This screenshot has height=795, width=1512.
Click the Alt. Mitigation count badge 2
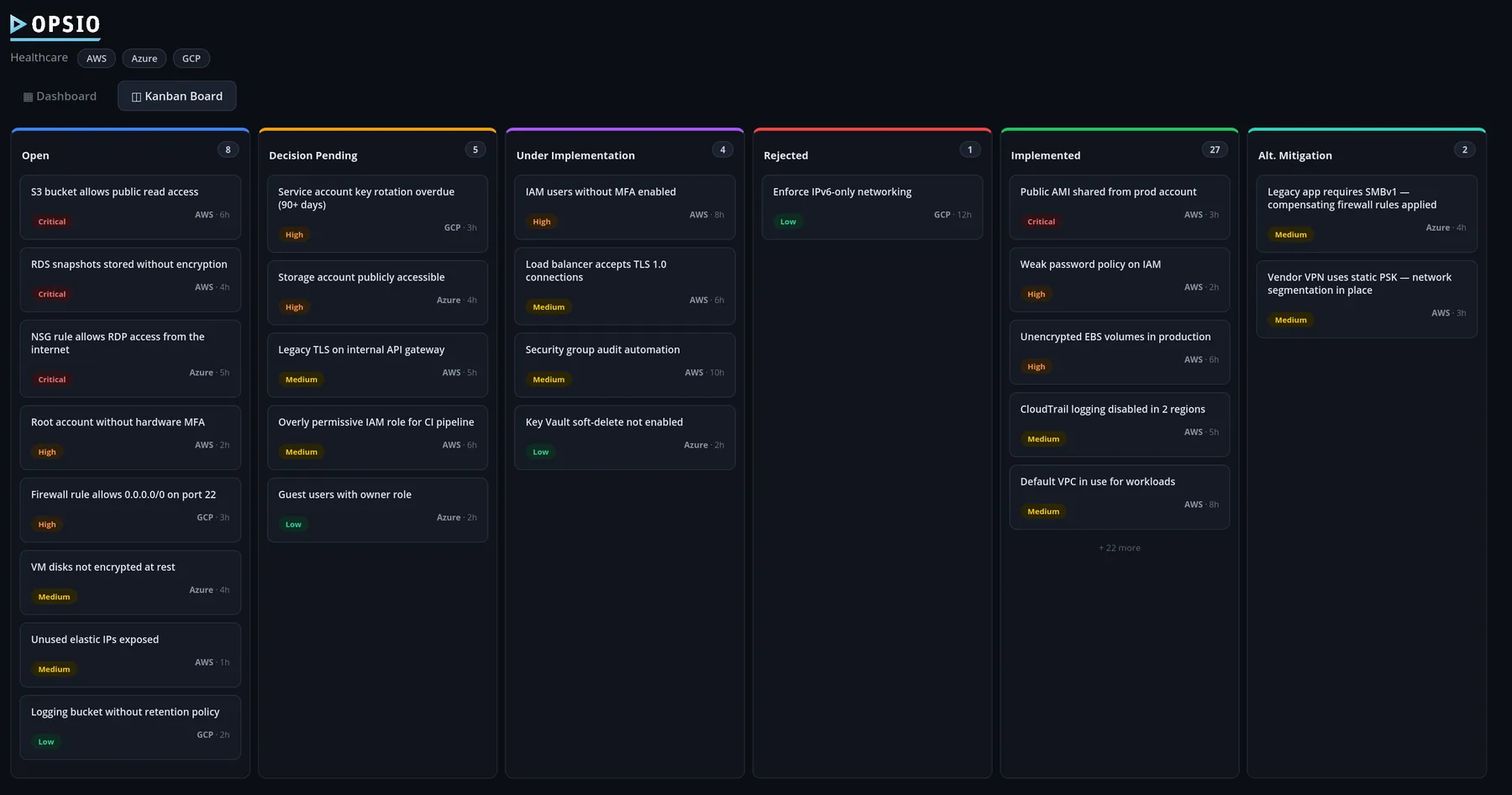click(x=1465, y=150)
